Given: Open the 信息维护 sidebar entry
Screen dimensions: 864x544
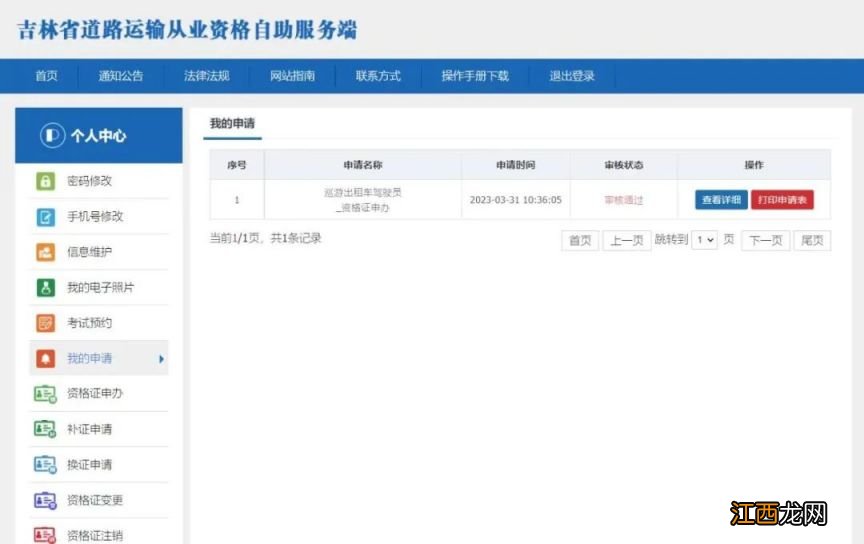Looking at the screenshot, I should point(99,252).
